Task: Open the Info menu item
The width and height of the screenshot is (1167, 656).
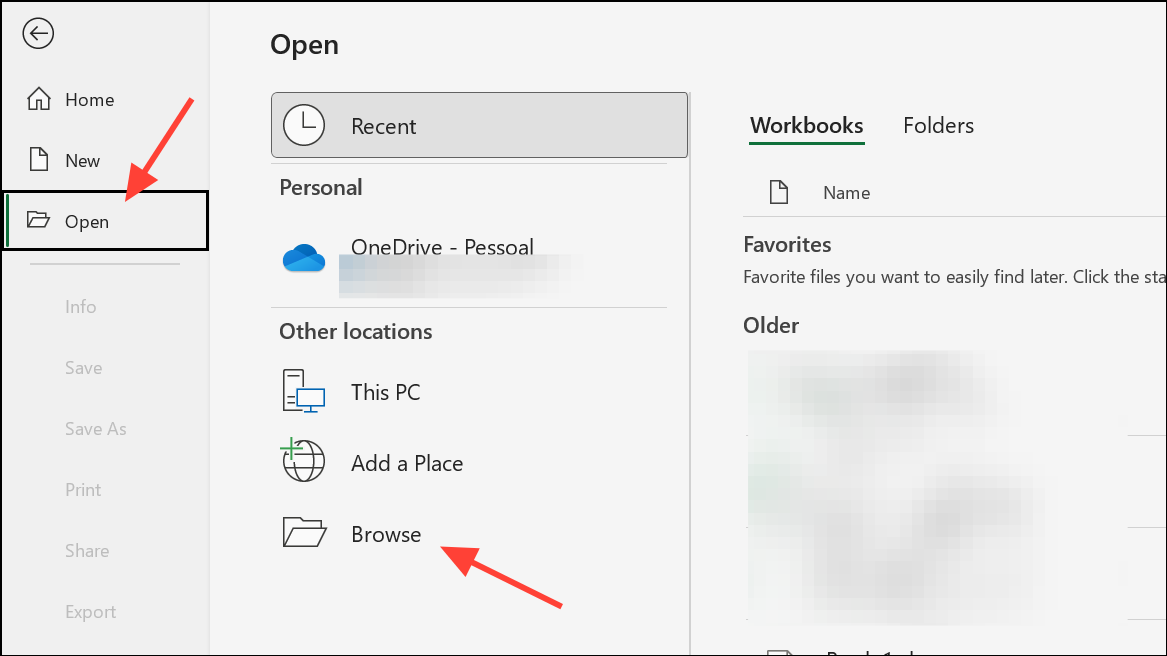Action: pyautogui.click(x=80, y=306)
